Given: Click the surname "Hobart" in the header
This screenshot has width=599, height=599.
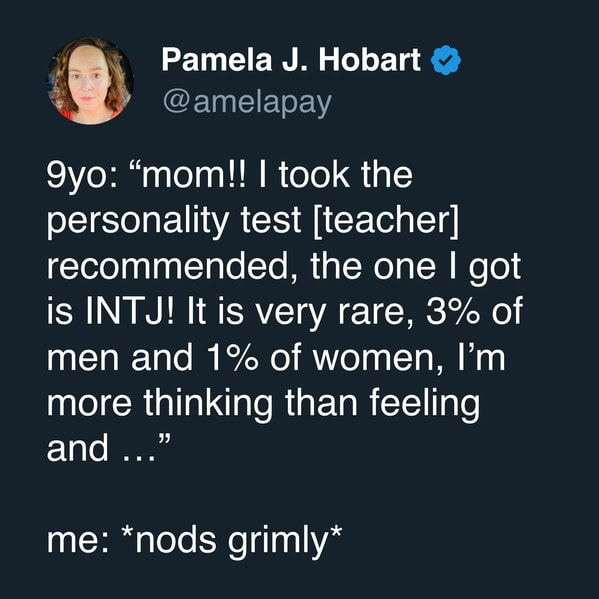Looking at the screenshot, I should [x=370, y=60].
